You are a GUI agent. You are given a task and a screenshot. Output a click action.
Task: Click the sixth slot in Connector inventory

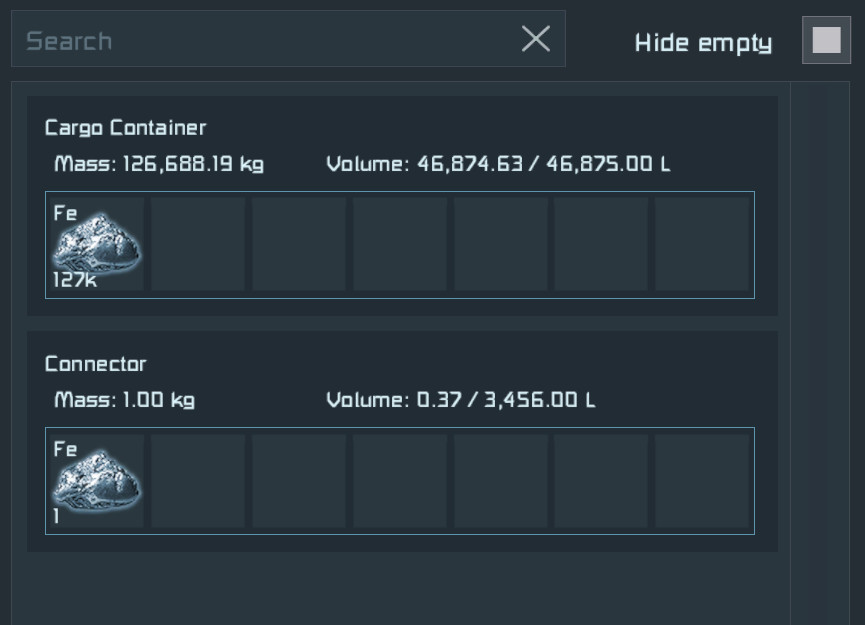[600, 480]
